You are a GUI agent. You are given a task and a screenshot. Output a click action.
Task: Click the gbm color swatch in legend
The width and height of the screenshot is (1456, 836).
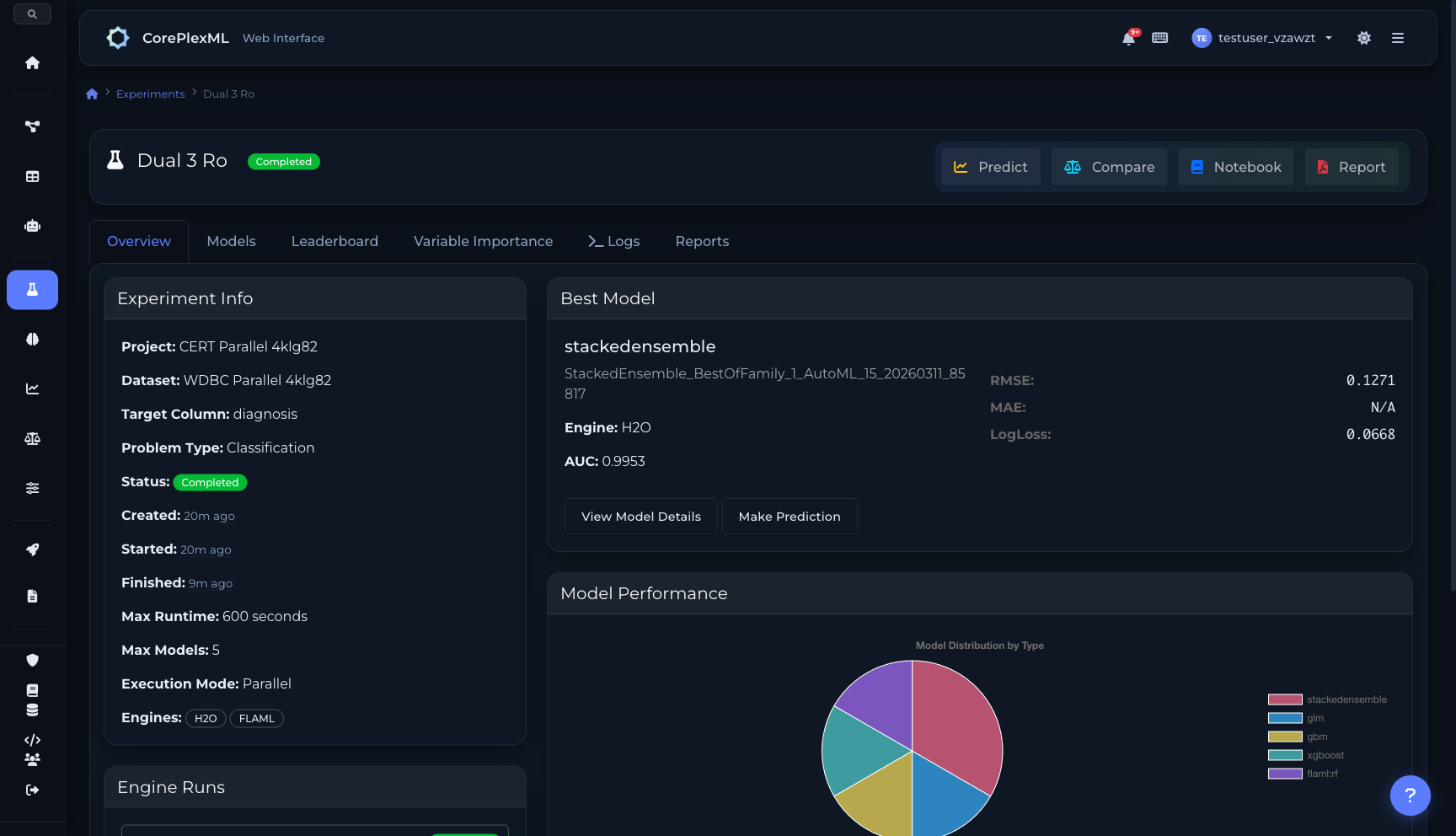1284,737
